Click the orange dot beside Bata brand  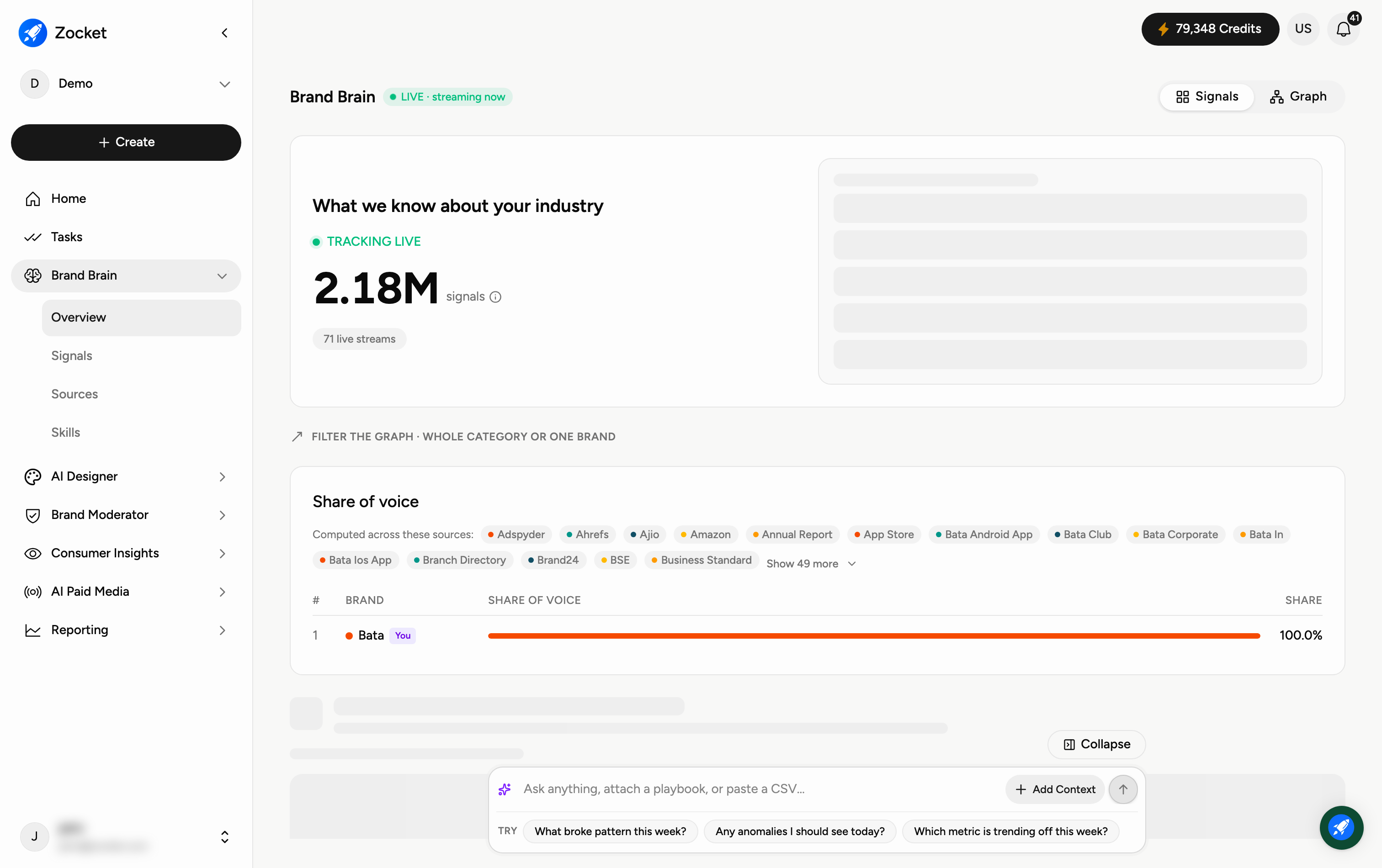pyautogui.click(x=349, y=635)
